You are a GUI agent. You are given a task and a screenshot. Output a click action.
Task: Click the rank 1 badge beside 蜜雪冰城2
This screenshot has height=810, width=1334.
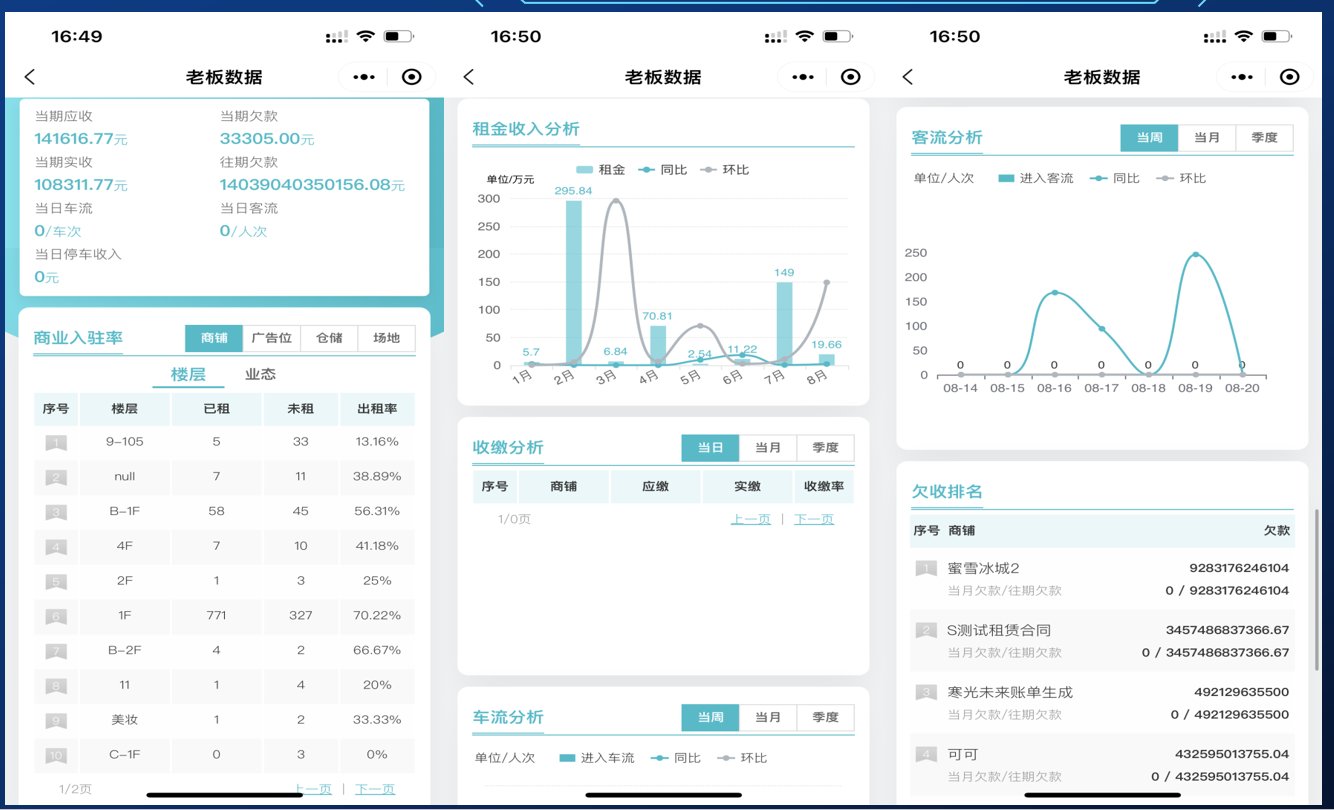(x=926, y=568)
